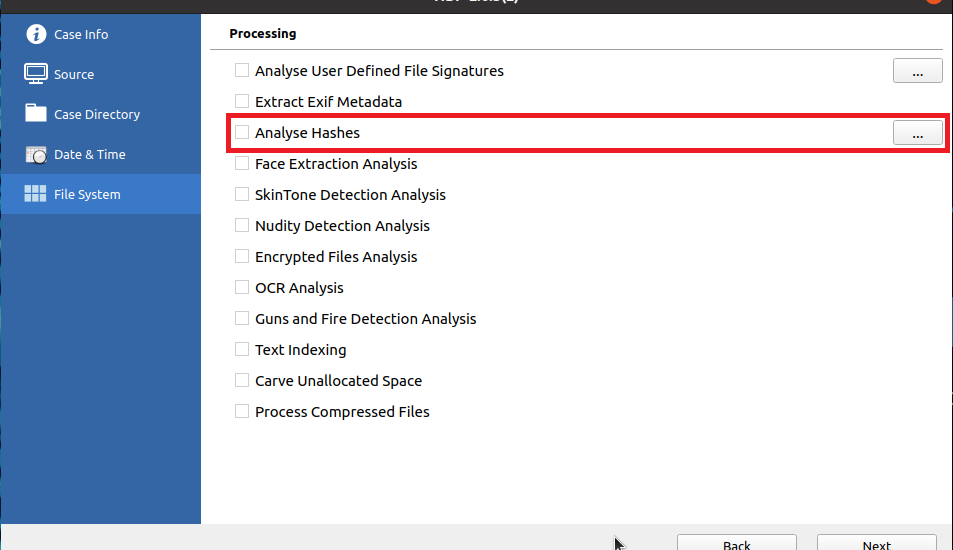Open Analyse Hashes settings ellipsis button
Image resolution: width=953 pixels, height=550 pixels.
[x=918, y=132]
